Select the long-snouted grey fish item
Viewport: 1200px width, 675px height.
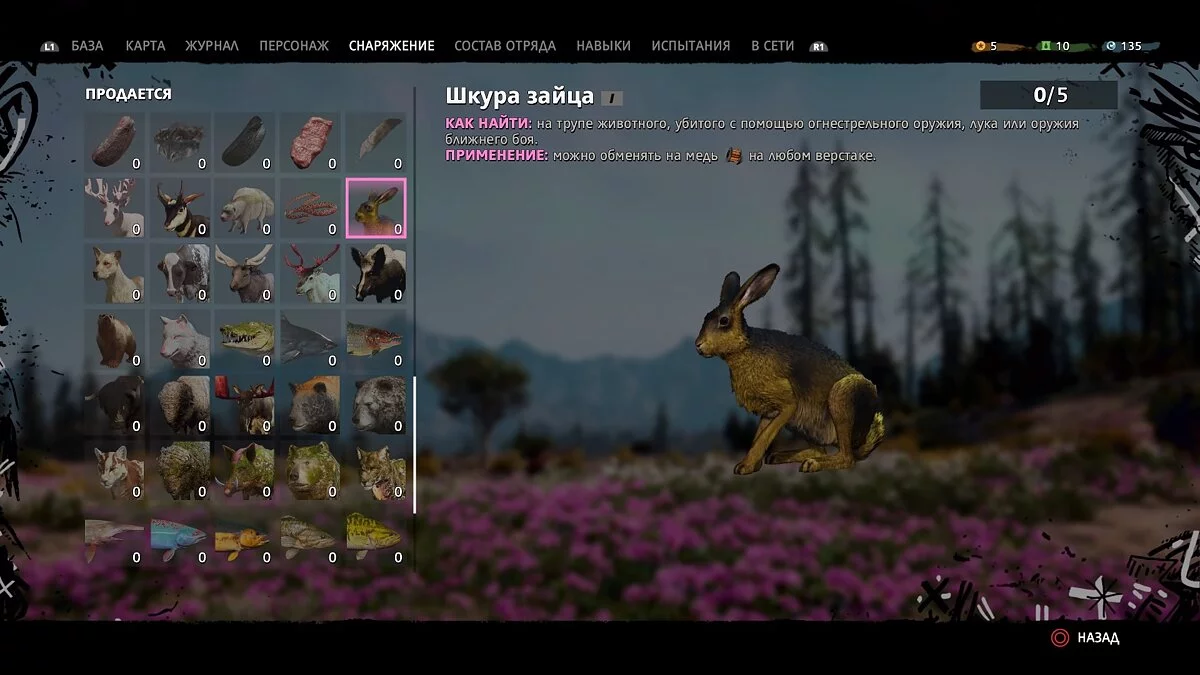[x=114, y=537]
